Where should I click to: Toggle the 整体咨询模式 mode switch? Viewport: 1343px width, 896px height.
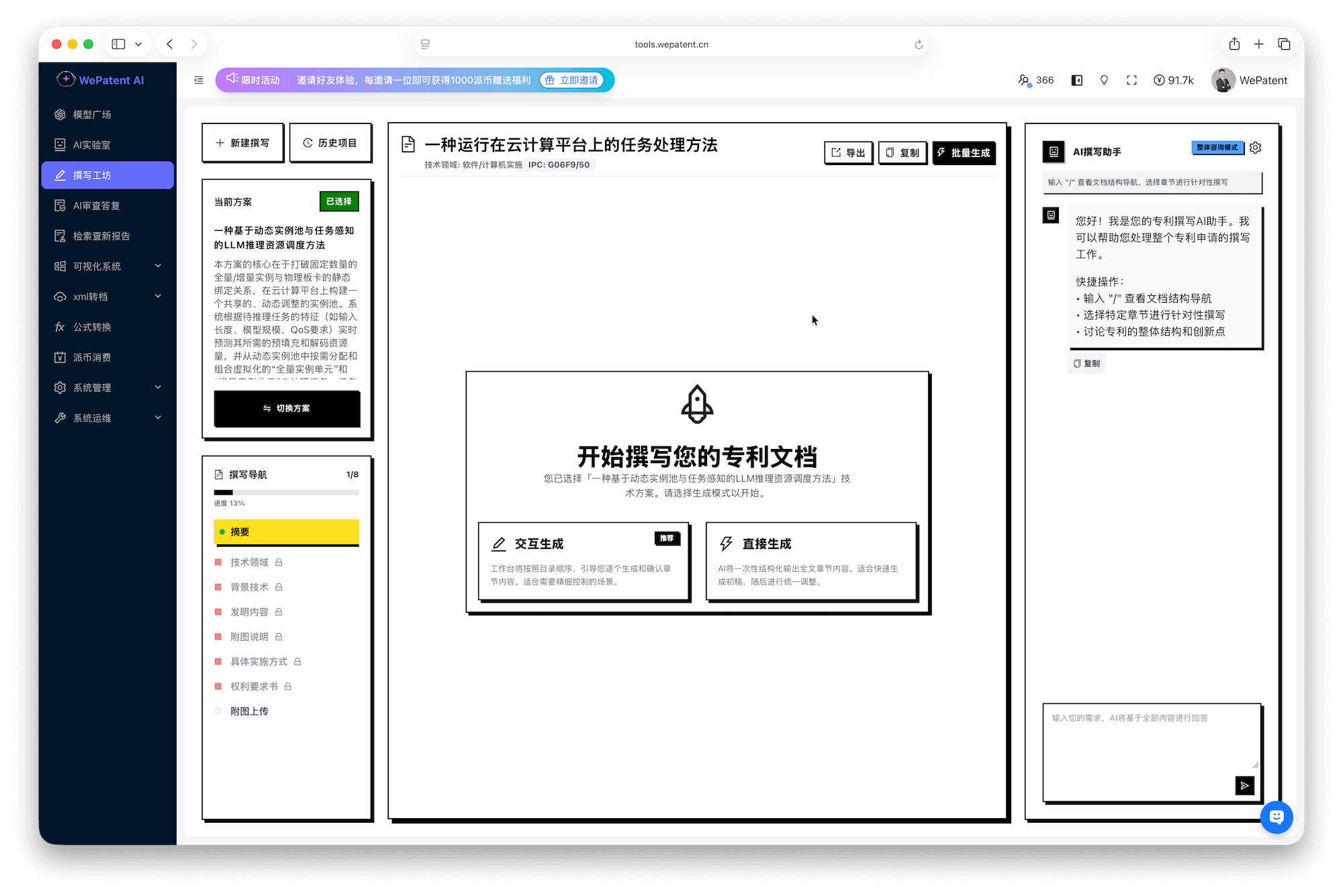pos(1217,148)
